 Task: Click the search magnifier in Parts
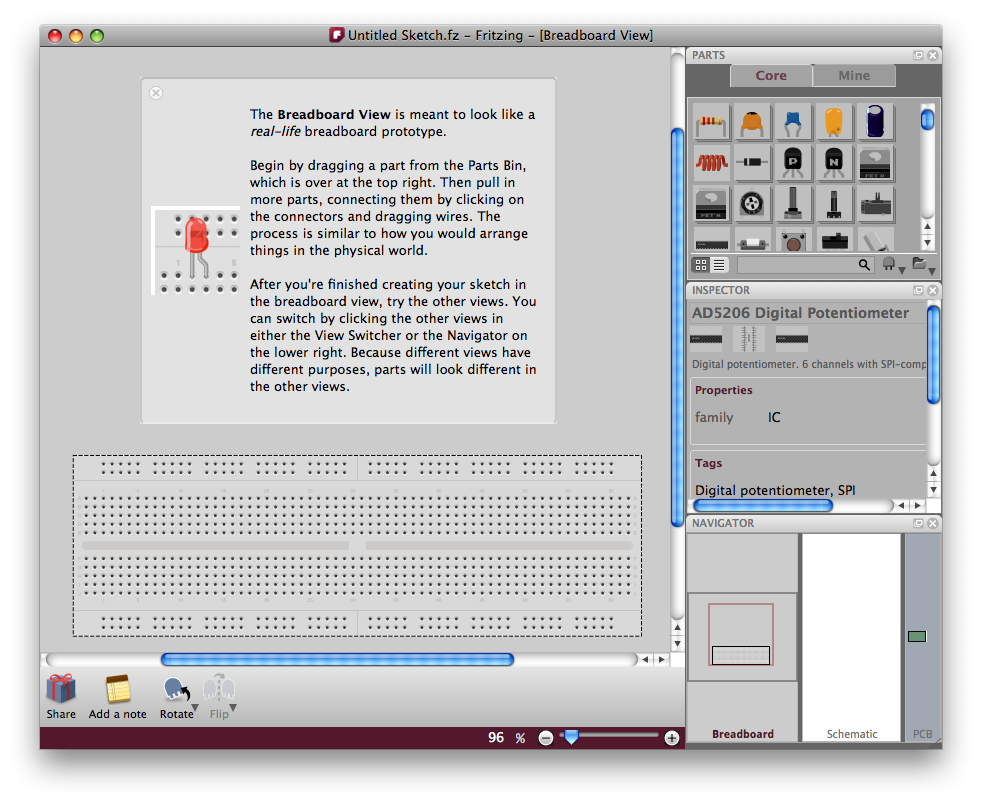point(864,265)
